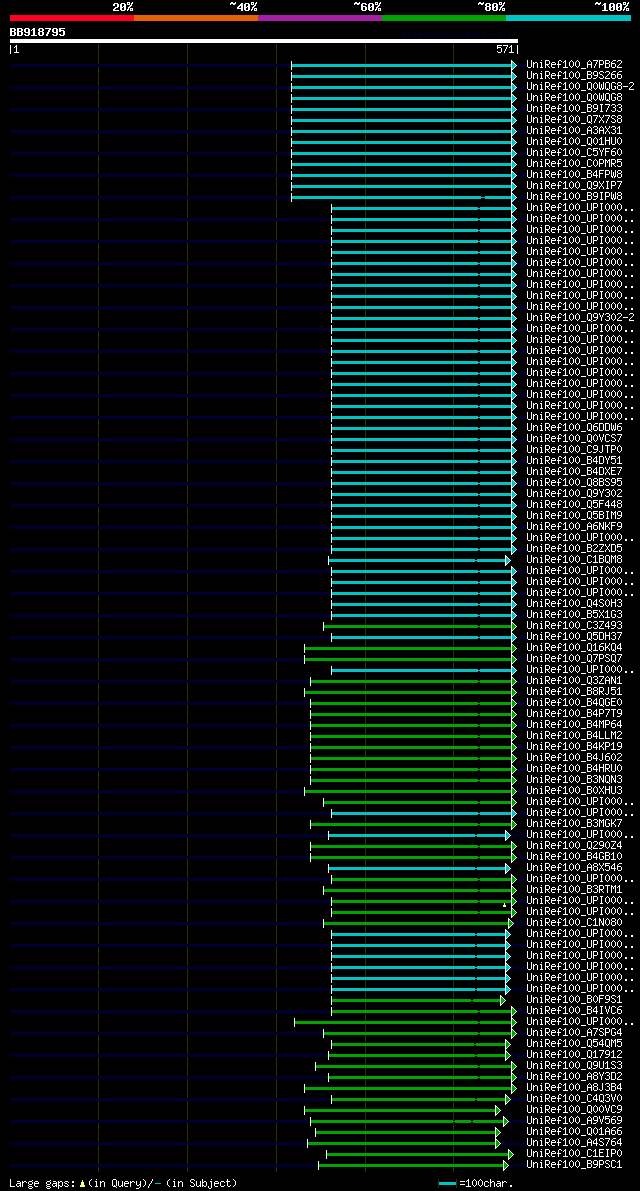
Task: Open hit UniRef100_B9S266 label
Action: [574, 76]
